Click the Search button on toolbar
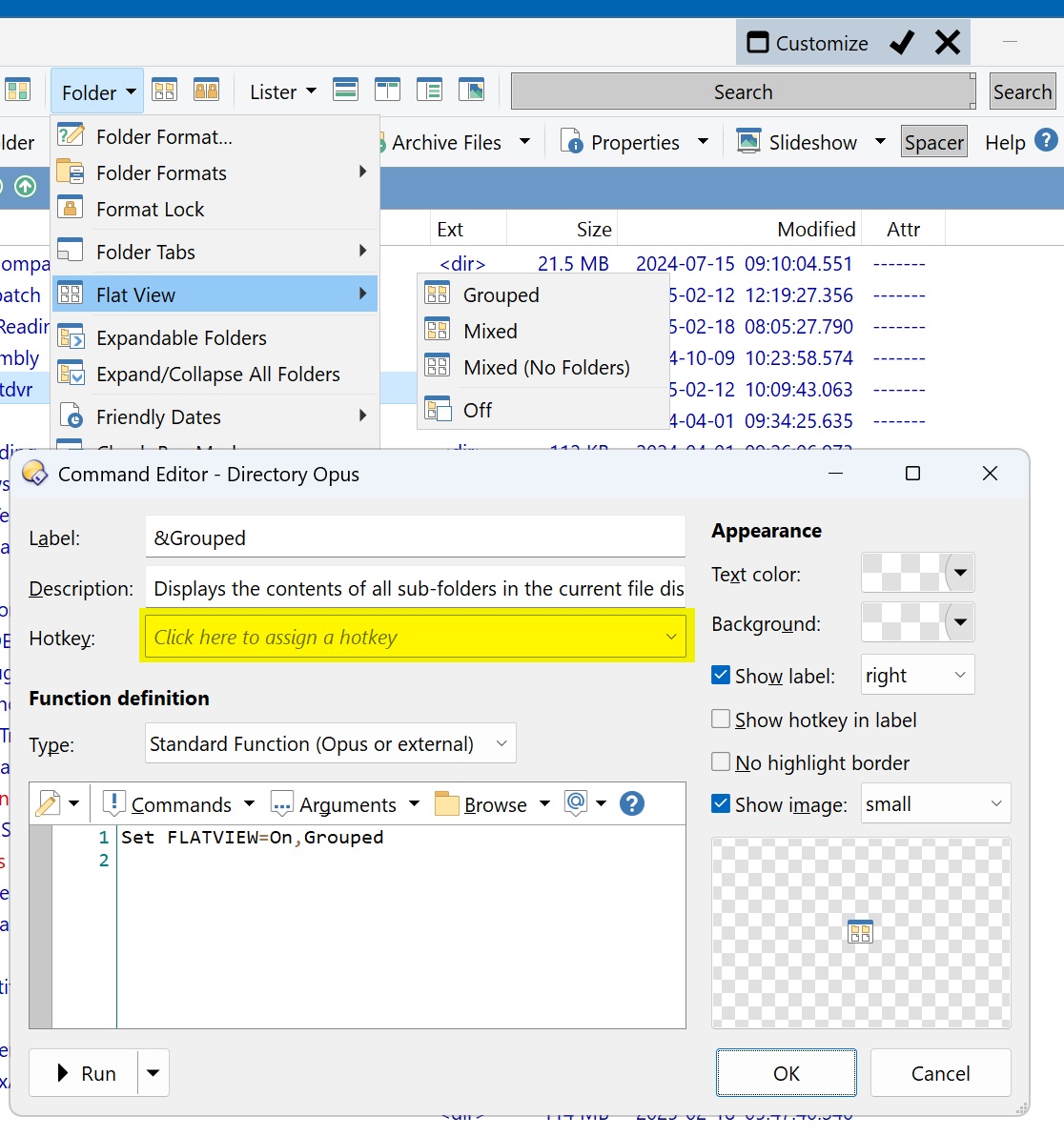Screen dimensions: 1064x1136 1022,91
